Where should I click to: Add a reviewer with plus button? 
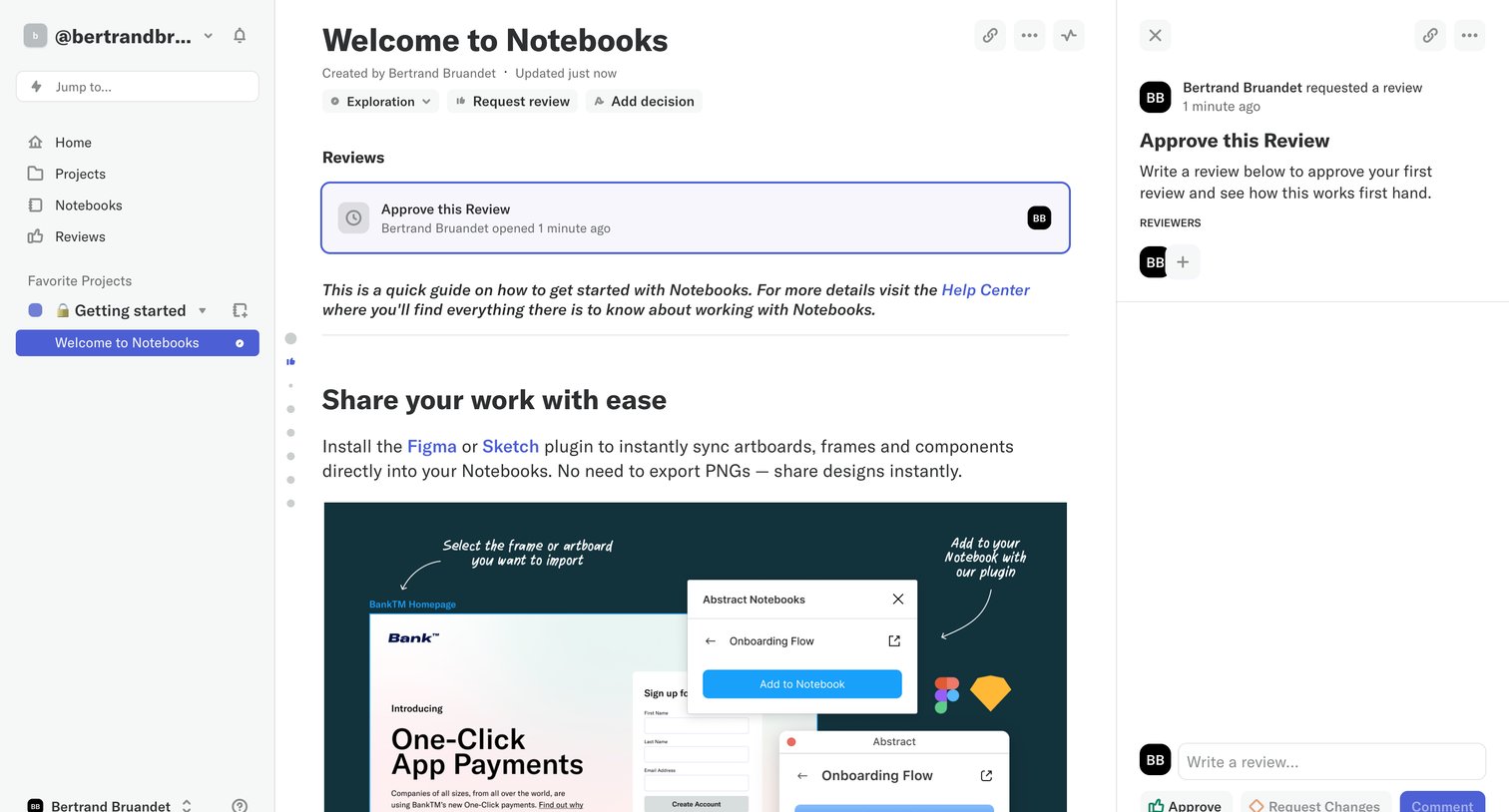1183,262
